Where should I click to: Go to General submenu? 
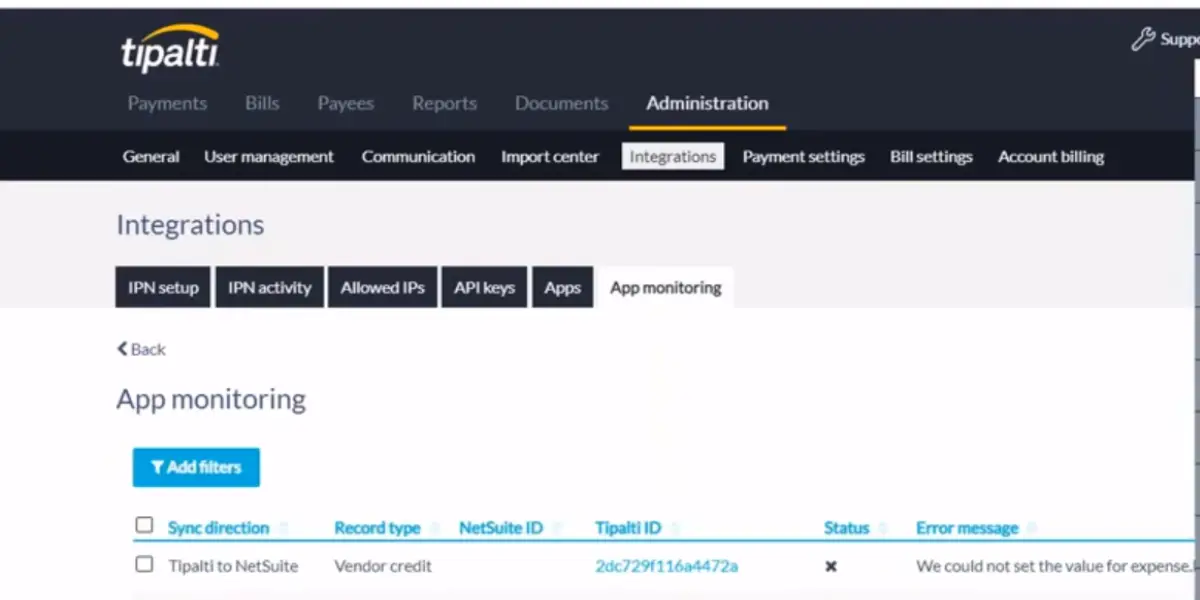pyautogui.click(x=151, y=156)
